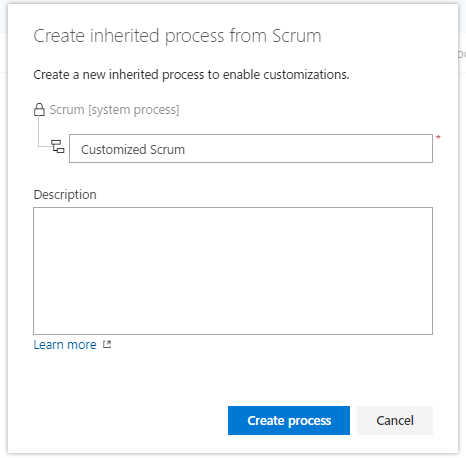The height and width of the screenshot is (458, 466).
Task: Place cursor after the word Scrum in name field
Action: (x=186, y=149)
